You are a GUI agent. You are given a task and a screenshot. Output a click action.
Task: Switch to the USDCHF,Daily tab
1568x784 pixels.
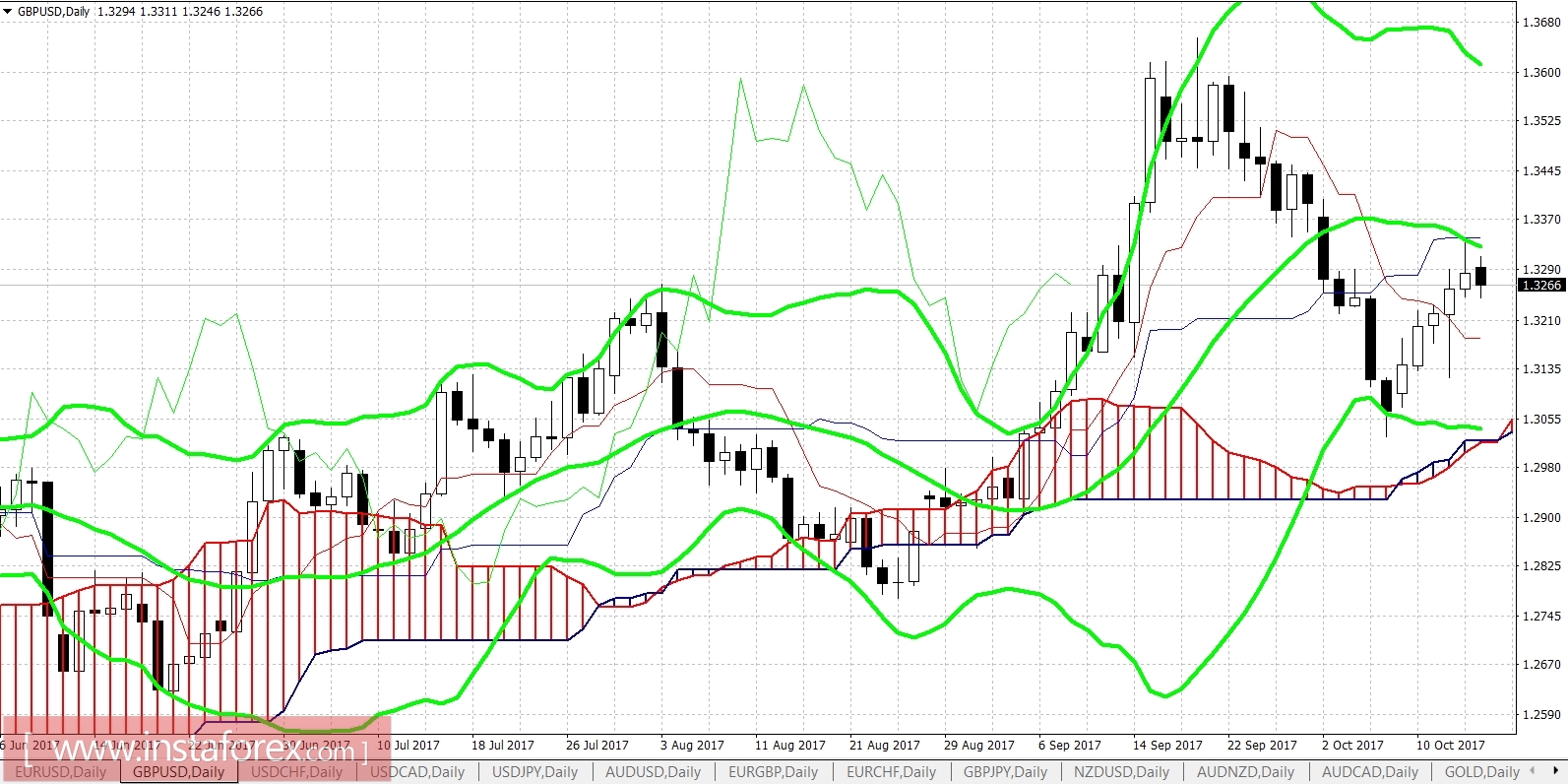click(296, 772)
